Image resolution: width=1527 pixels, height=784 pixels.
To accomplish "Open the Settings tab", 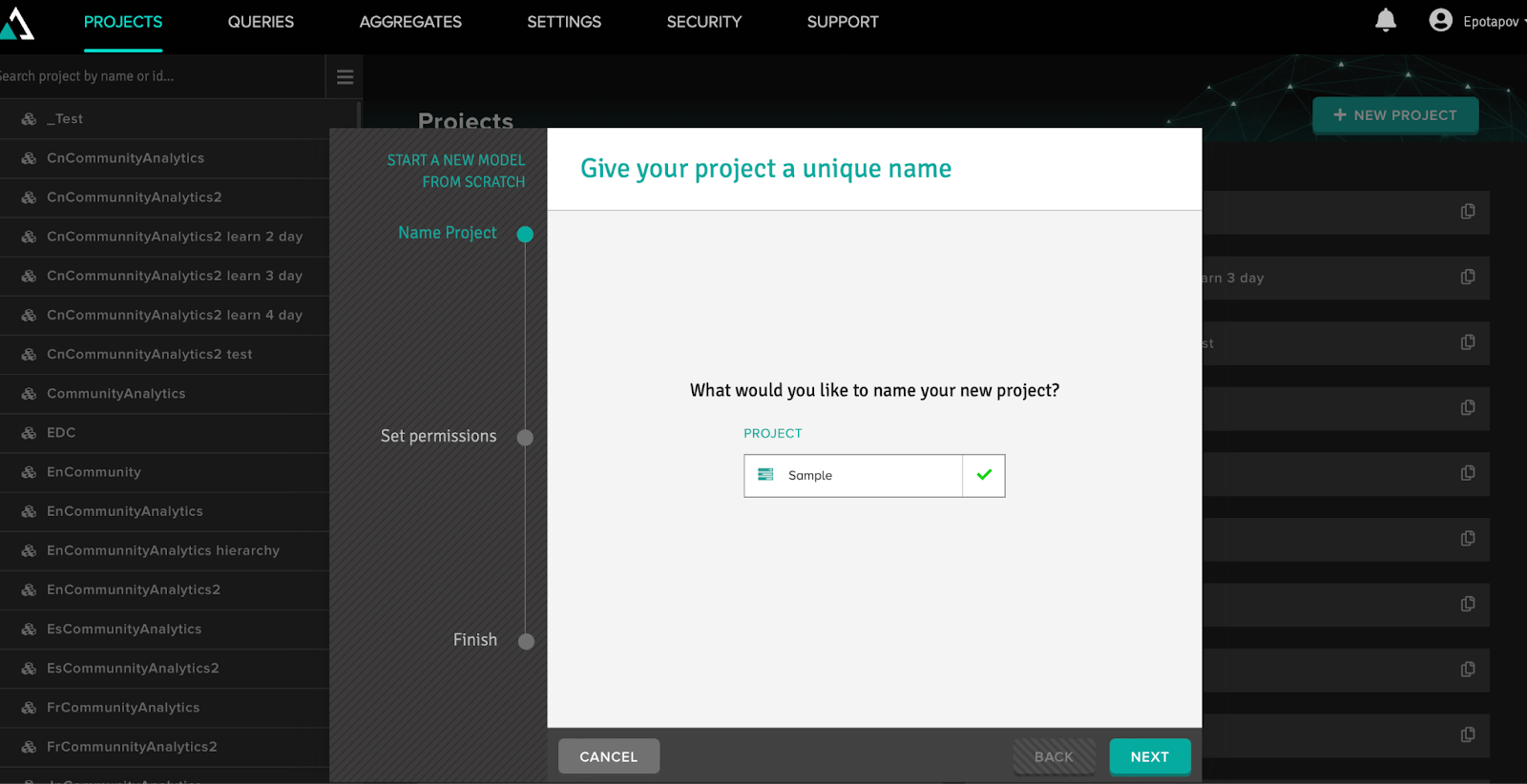I will [564, 22].
